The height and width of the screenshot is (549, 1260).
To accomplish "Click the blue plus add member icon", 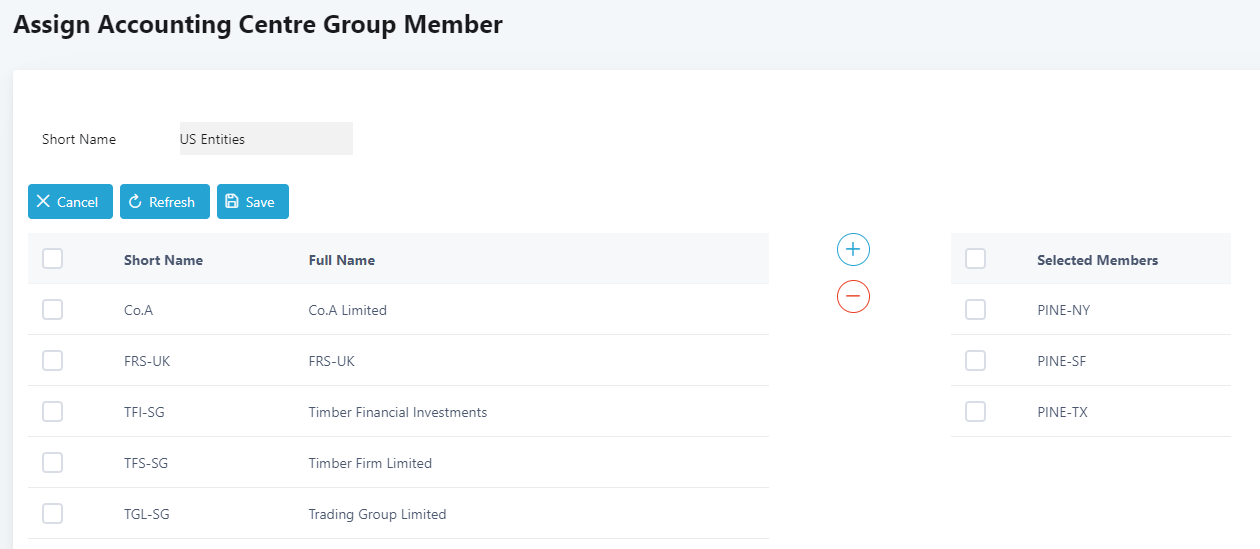I will [x=853, y=249].
